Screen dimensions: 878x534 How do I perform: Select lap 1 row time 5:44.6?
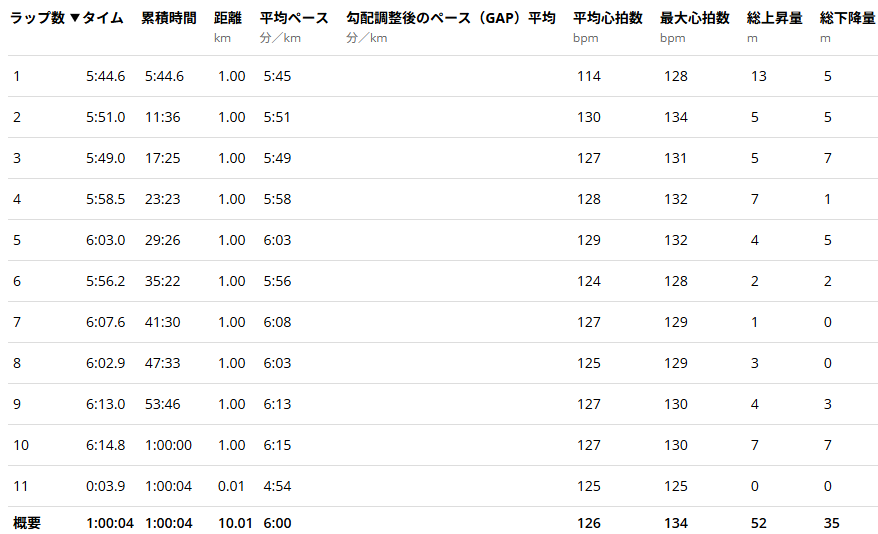pos(105,76)
